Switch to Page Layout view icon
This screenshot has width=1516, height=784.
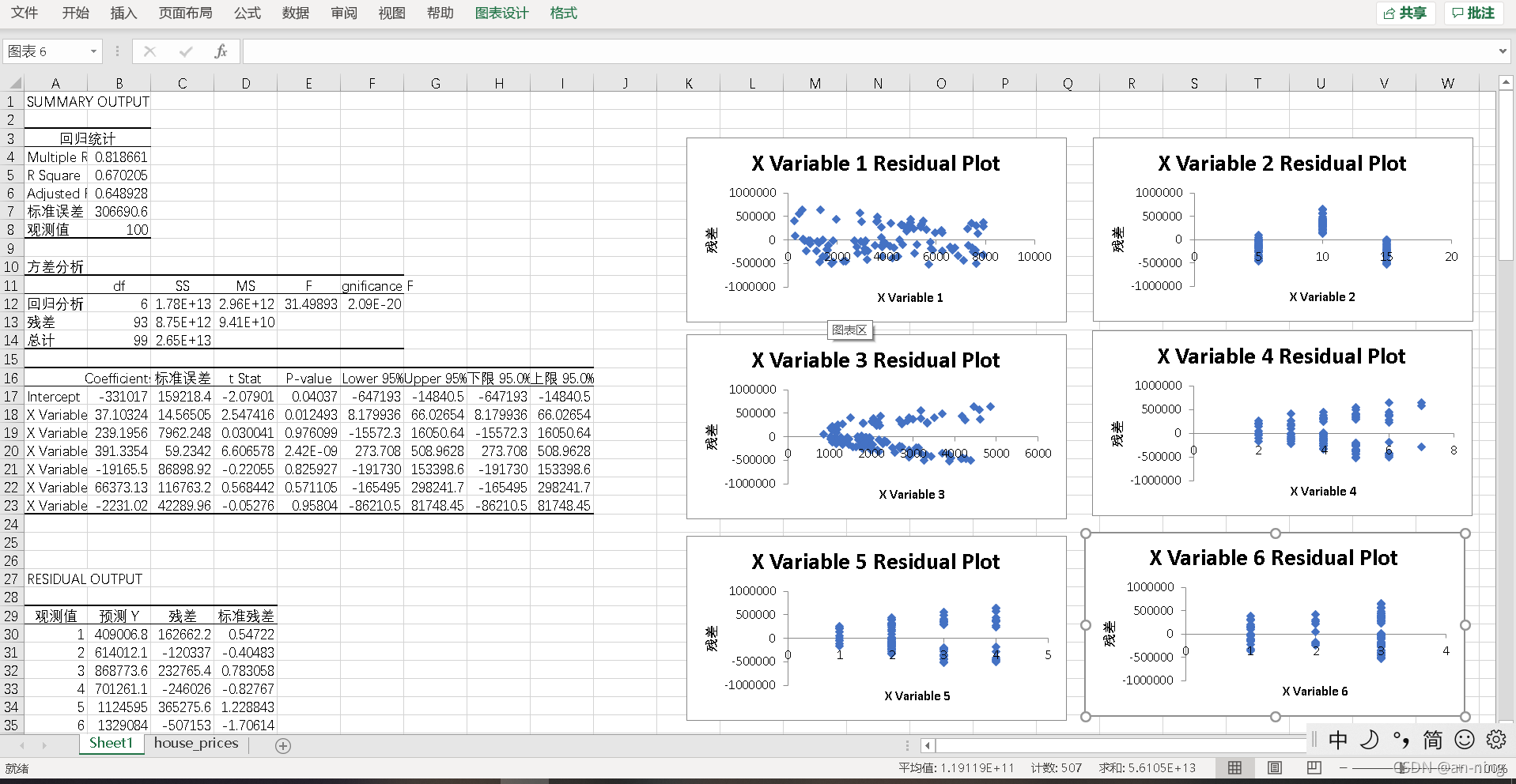[x=1275, y=767]
